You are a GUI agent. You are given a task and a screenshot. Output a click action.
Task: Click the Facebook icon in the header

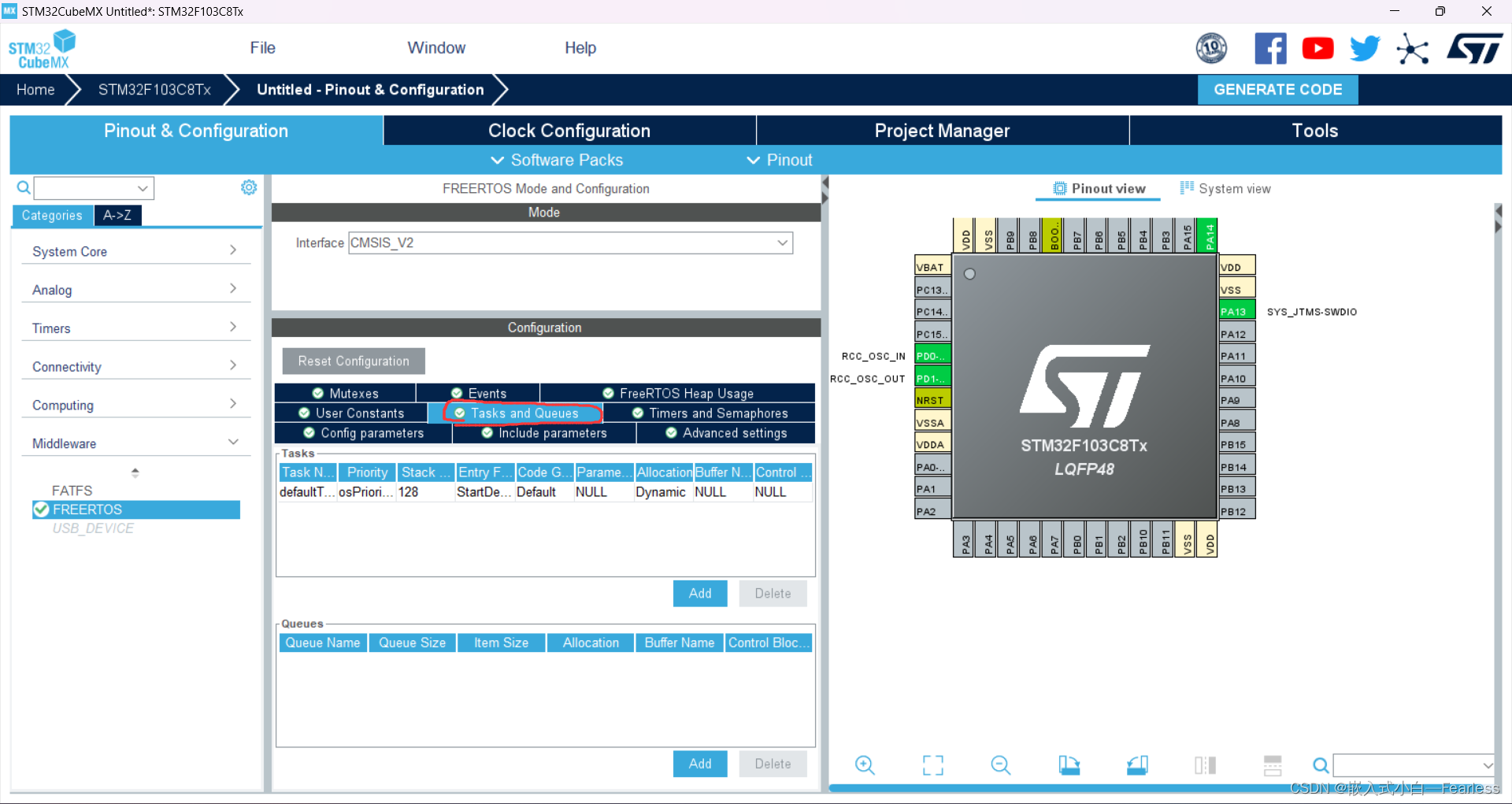click(x=1271, y=48)
